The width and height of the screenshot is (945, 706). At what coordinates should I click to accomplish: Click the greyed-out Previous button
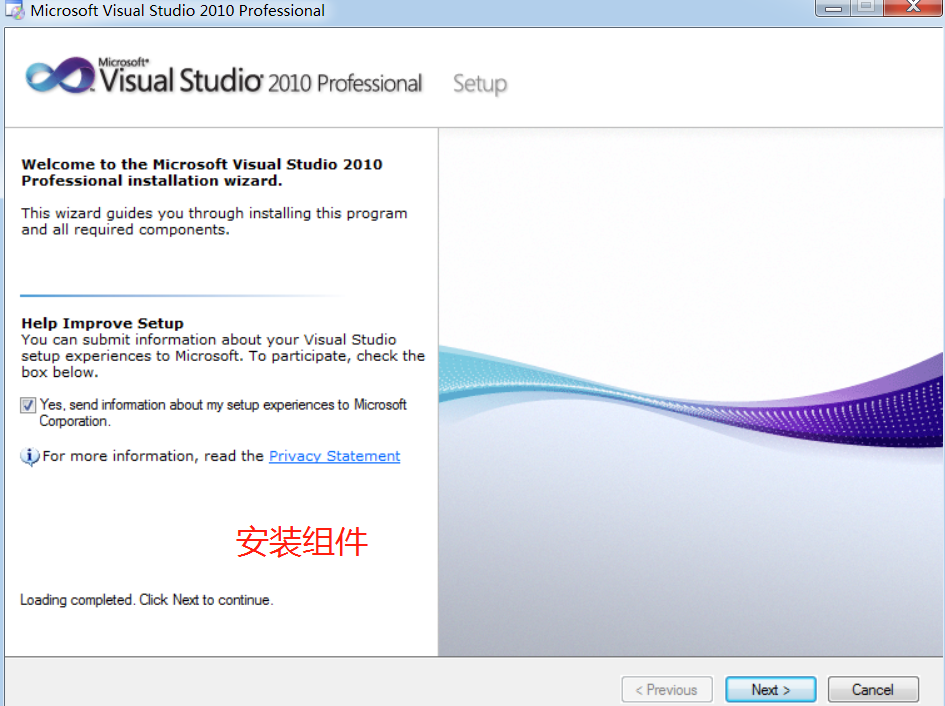[x=667, y=689]
